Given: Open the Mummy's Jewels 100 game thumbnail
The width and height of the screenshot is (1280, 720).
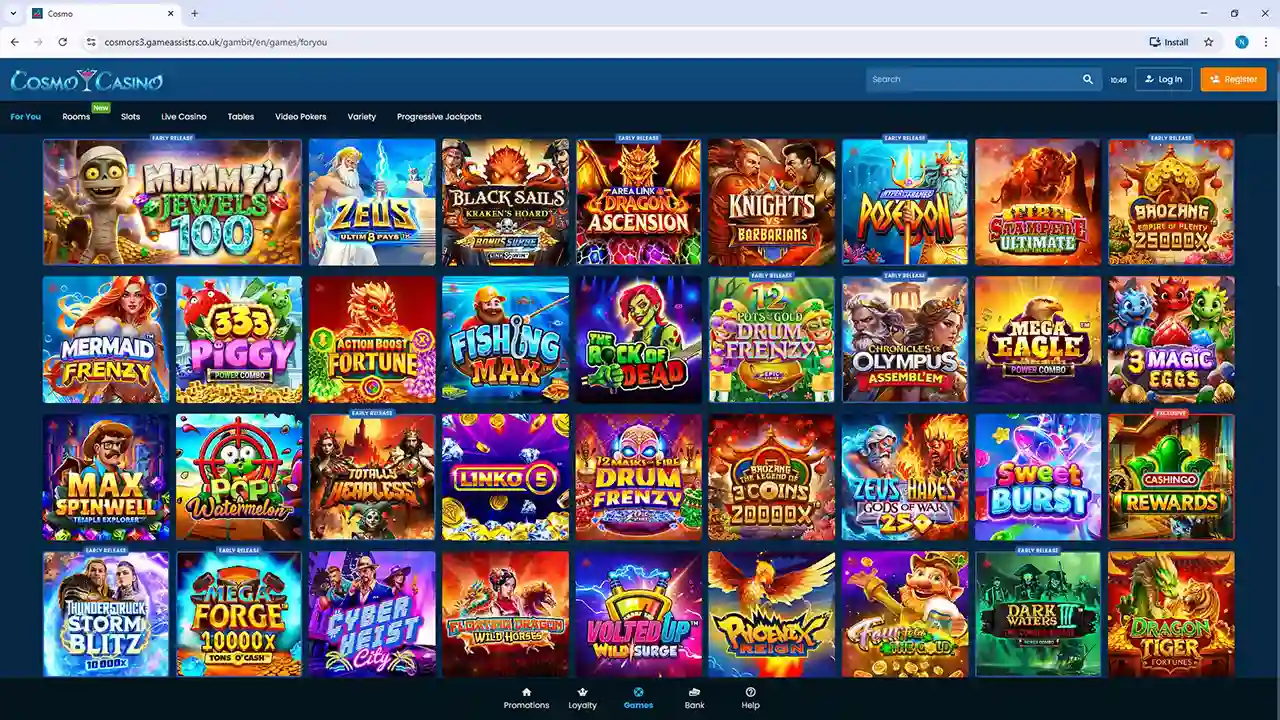Looking at the screenshot, I should pyautogui.click(x=172, y=202).
